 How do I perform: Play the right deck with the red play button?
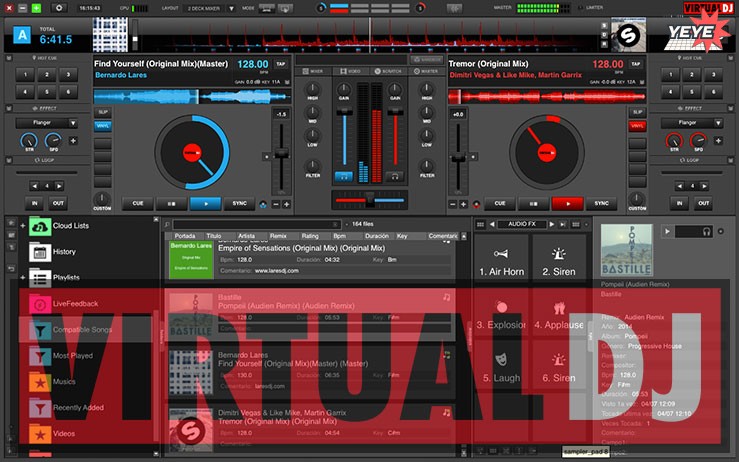567,204
